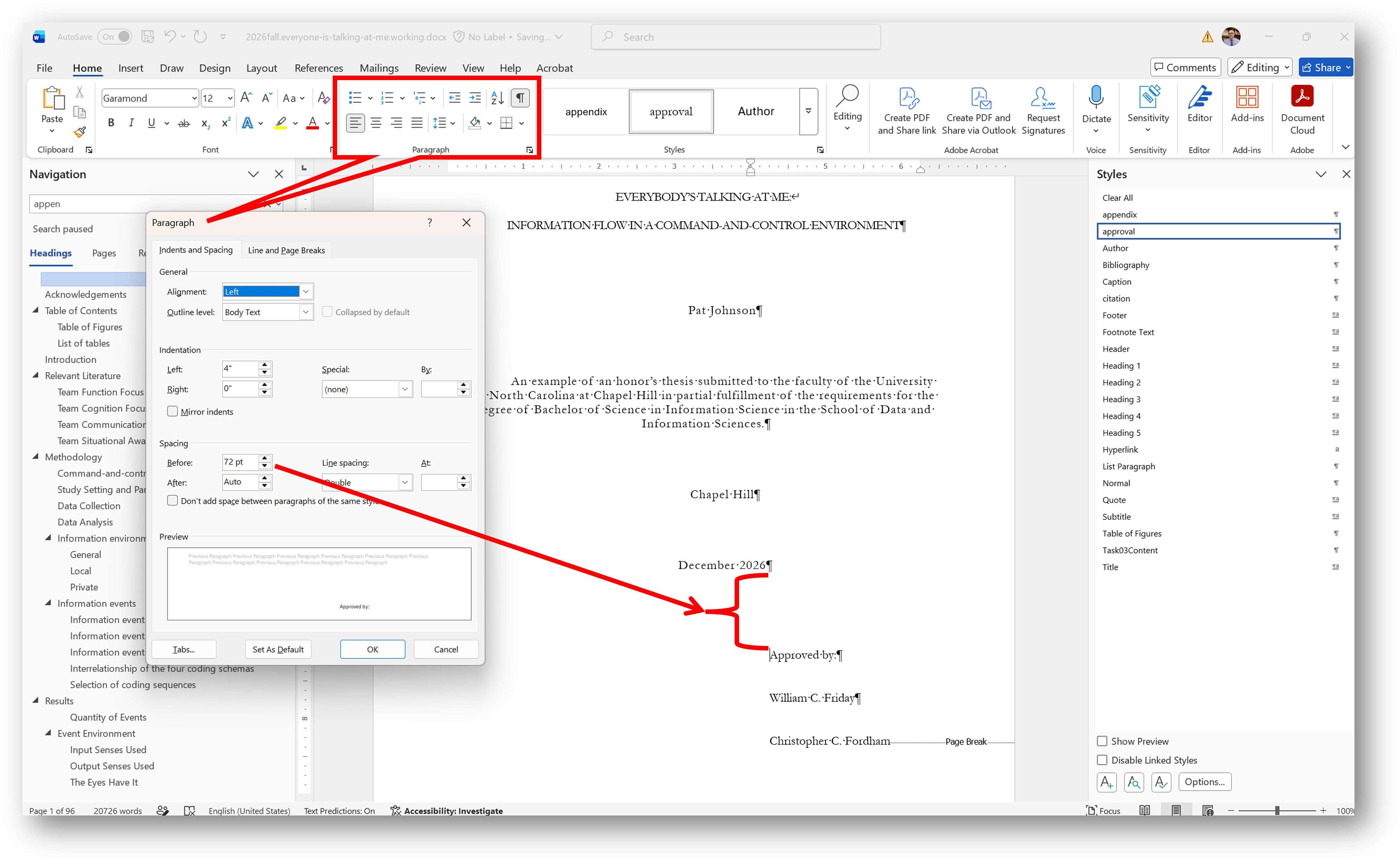Enable Disable Linked Styles checkbox
This screenshot has width=1400, height=861.
1102,760
